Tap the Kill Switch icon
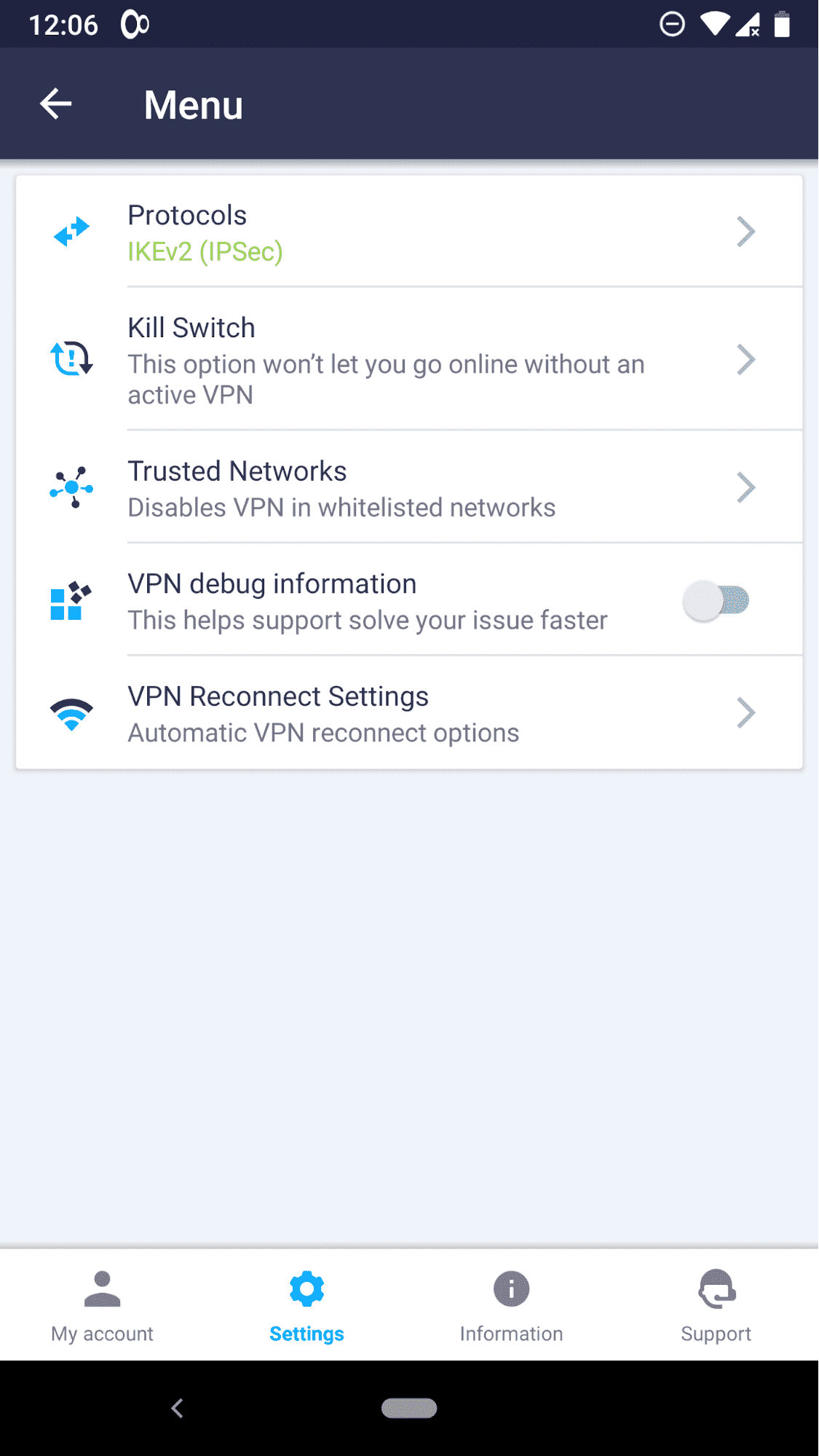This screenshot has width=819, height=1456. click(x=71, y=358)
